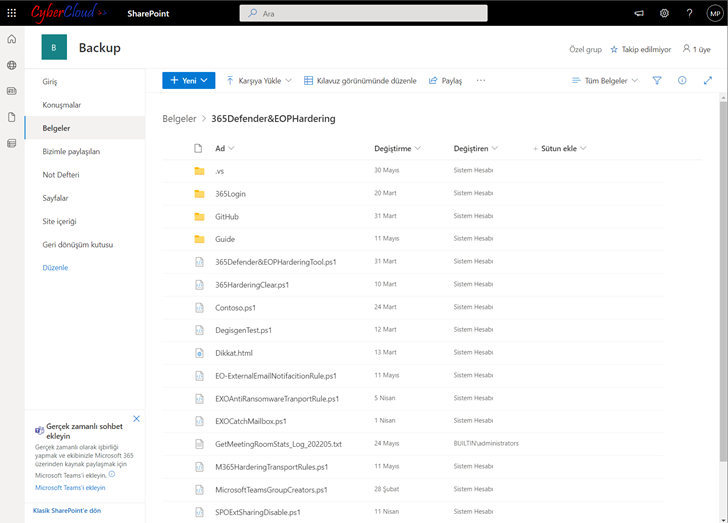Open M365HarderingTransportRules.ps1
Screen dimensions: 728x523
(272, 467)
